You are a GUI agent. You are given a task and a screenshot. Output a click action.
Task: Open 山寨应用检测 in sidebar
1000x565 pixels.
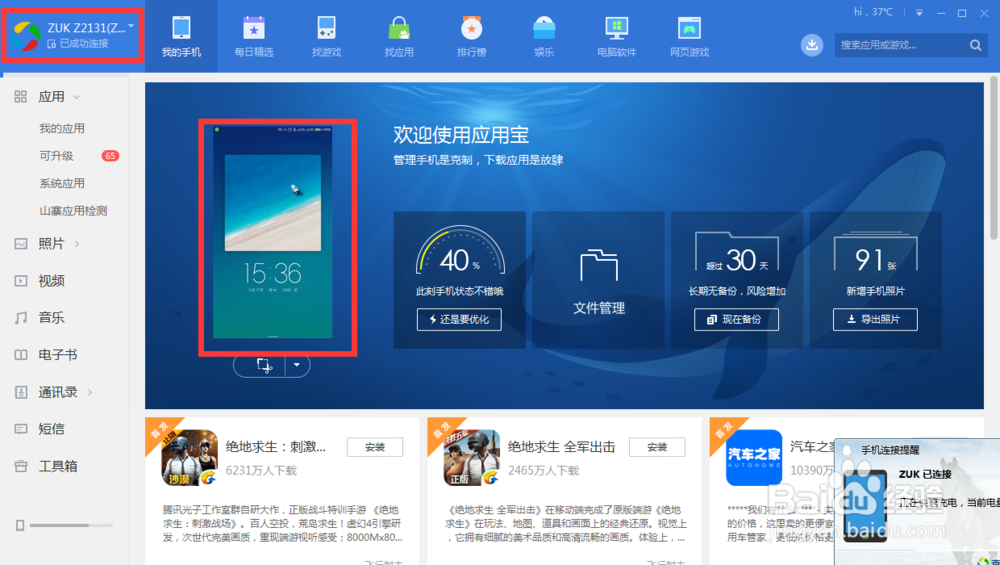[73, 210]
